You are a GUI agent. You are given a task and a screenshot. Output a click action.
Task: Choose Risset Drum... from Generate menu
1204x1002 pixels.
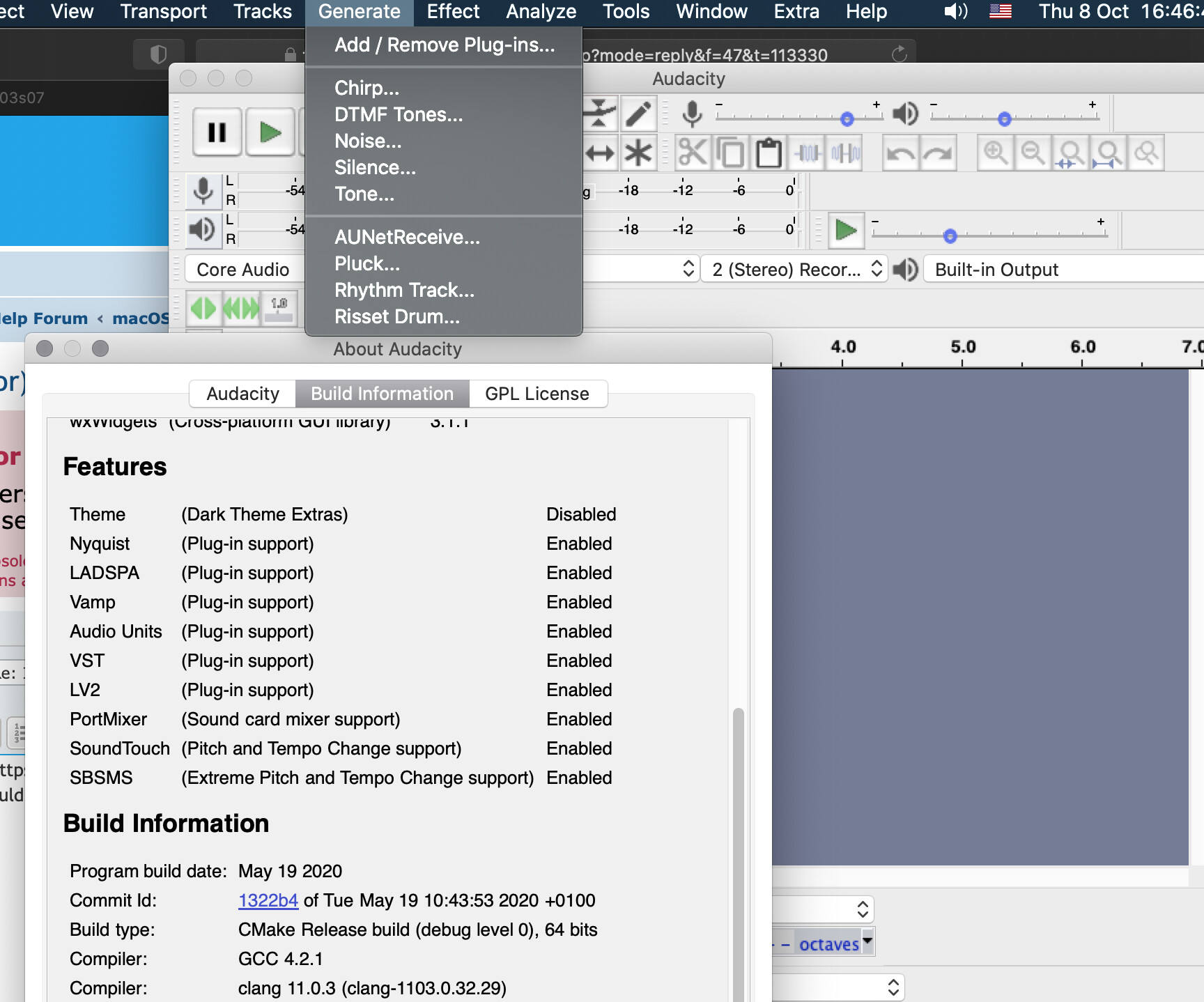[x=444, y=316]
